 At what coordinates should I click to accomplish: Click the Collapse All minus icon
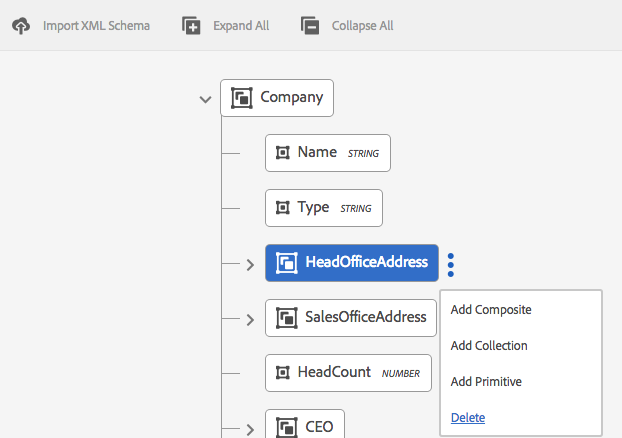point(310,26)
